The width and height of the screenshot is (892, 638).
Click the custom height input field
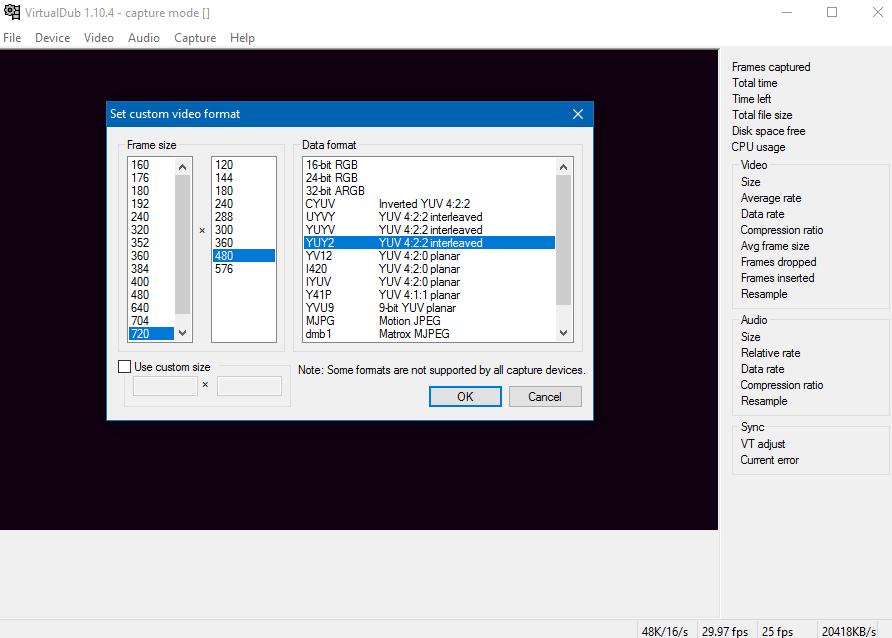point(249,386)
